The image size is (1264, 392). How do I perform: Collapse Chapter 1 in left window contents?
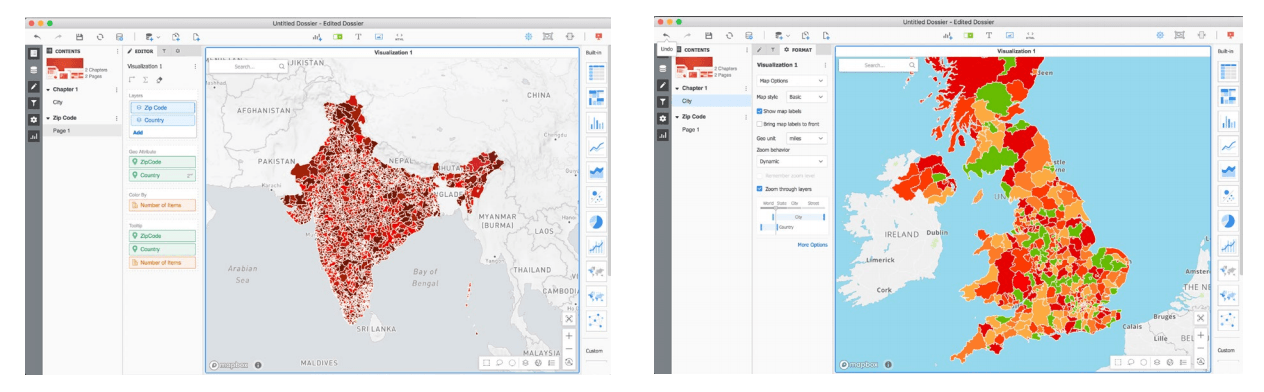(48, 89)
